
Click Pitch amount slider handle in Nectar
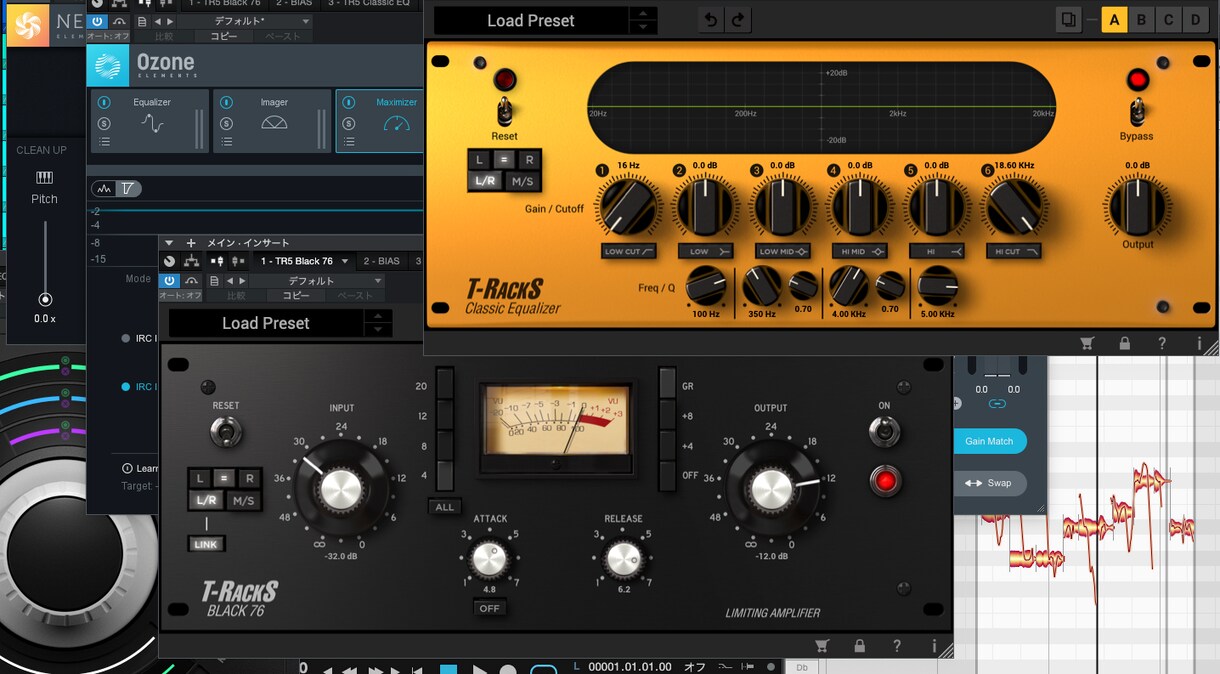point(44,299)
